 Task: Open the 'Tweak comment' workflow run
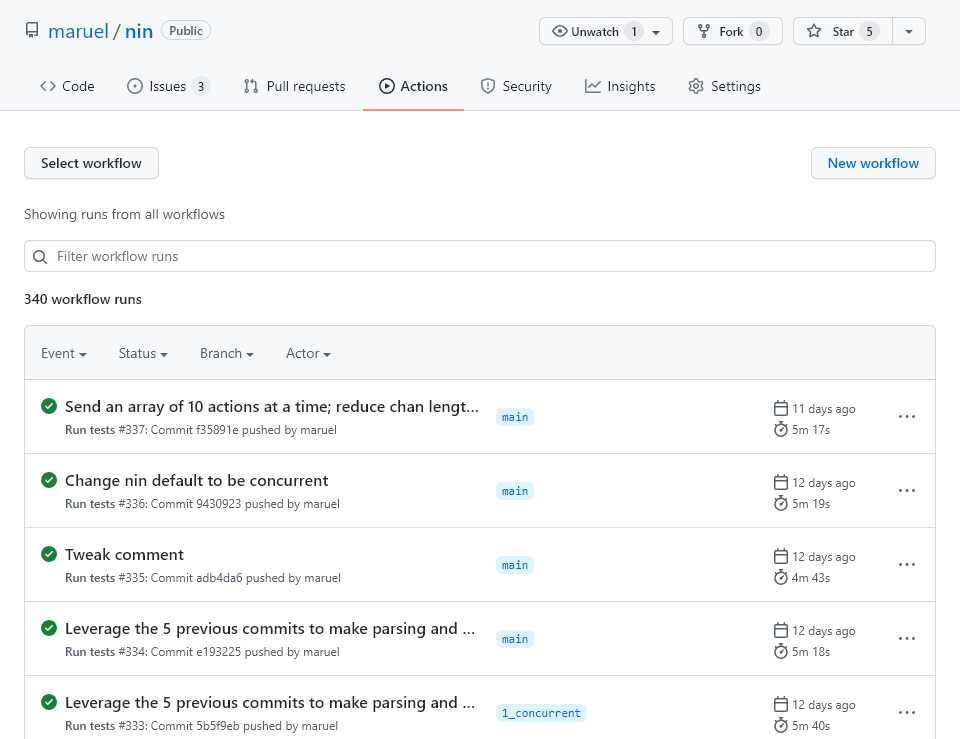[x=124, y=555]
